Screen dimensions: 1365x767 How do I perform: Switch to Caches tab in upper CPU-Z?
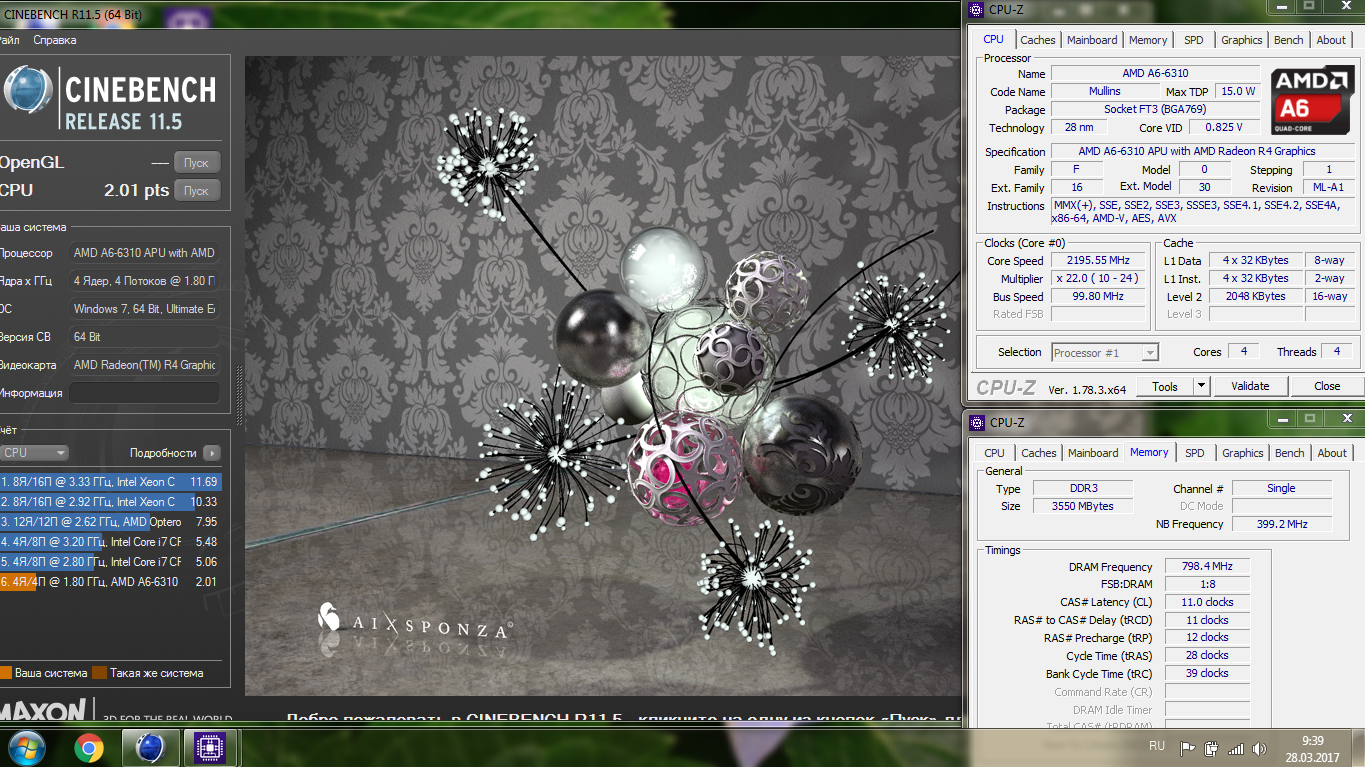[1037, 40]
